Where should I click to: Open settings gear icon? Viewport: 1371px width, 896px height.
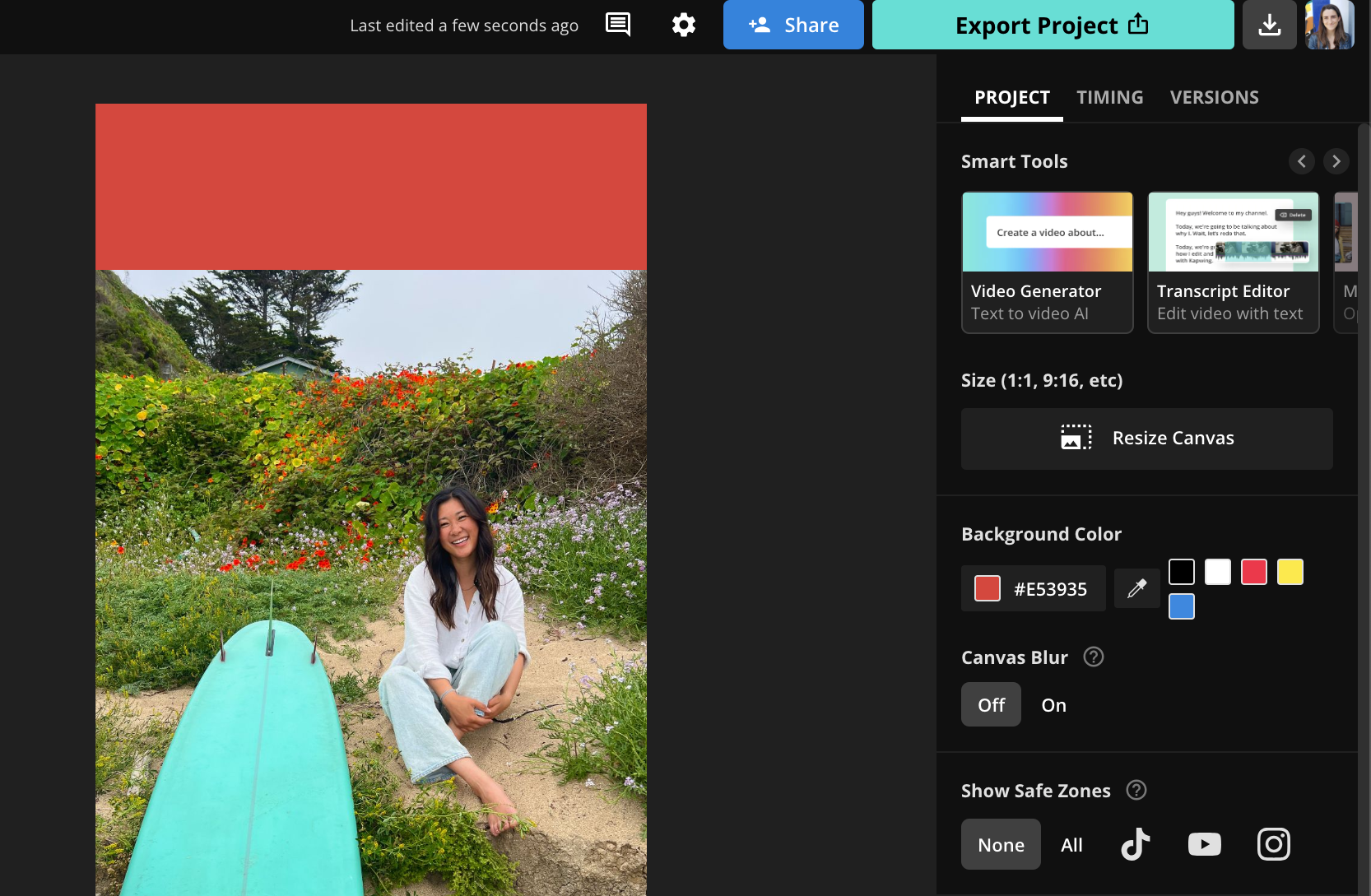(x=684, y=25)
